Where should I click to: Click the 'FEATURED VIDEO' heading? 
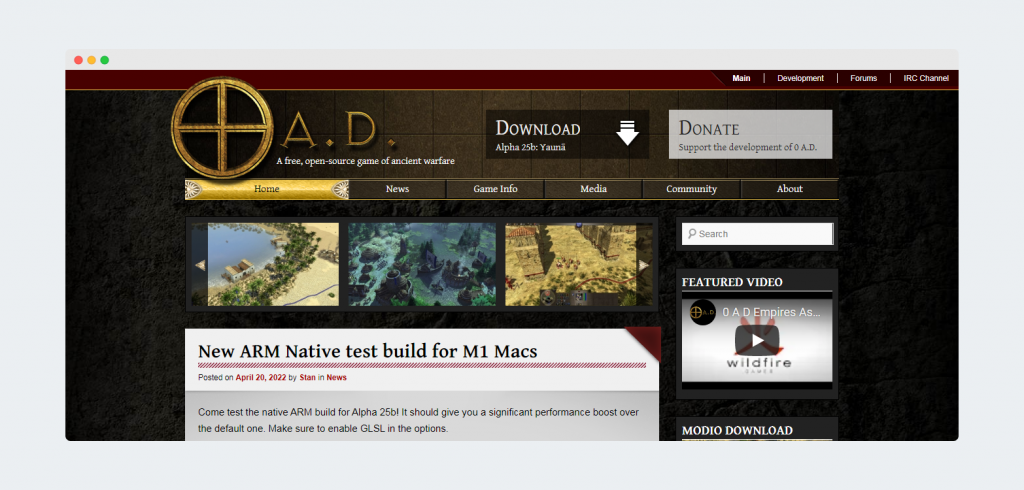click(732, 282)
